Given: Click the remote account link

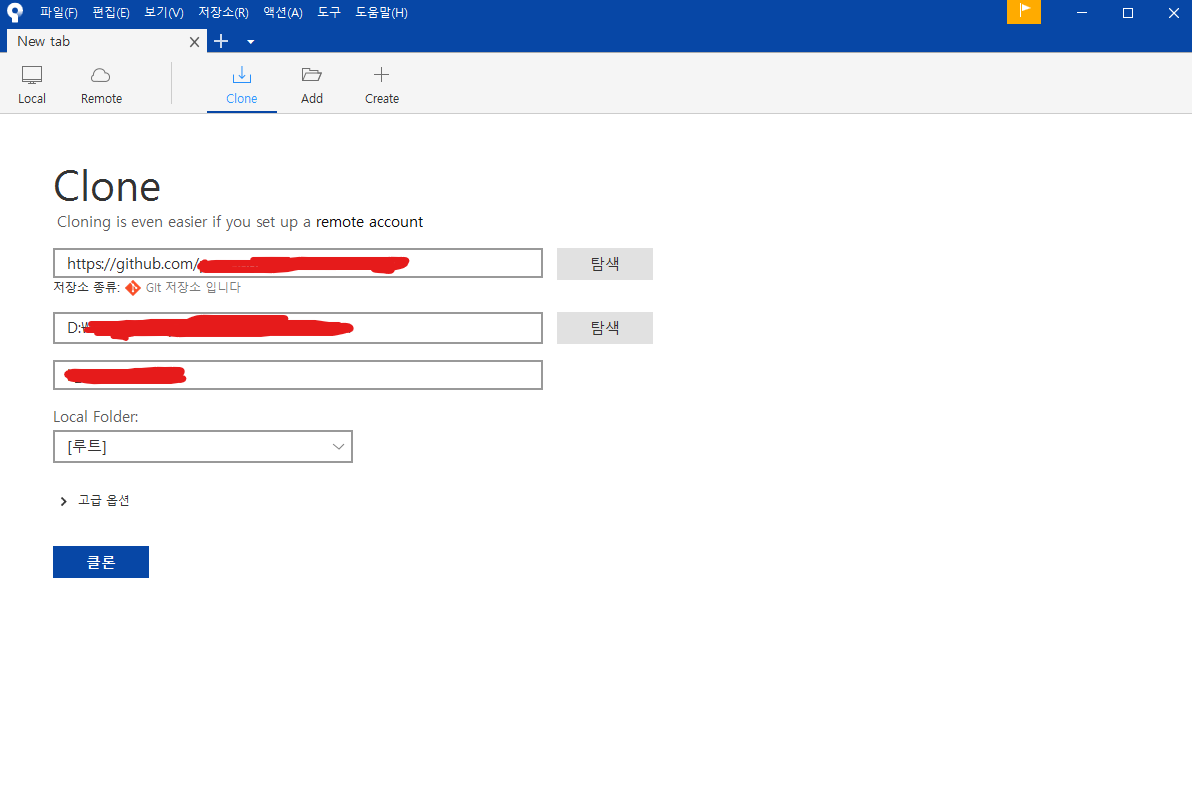Looking at the screenshot, I should point(369,222).
